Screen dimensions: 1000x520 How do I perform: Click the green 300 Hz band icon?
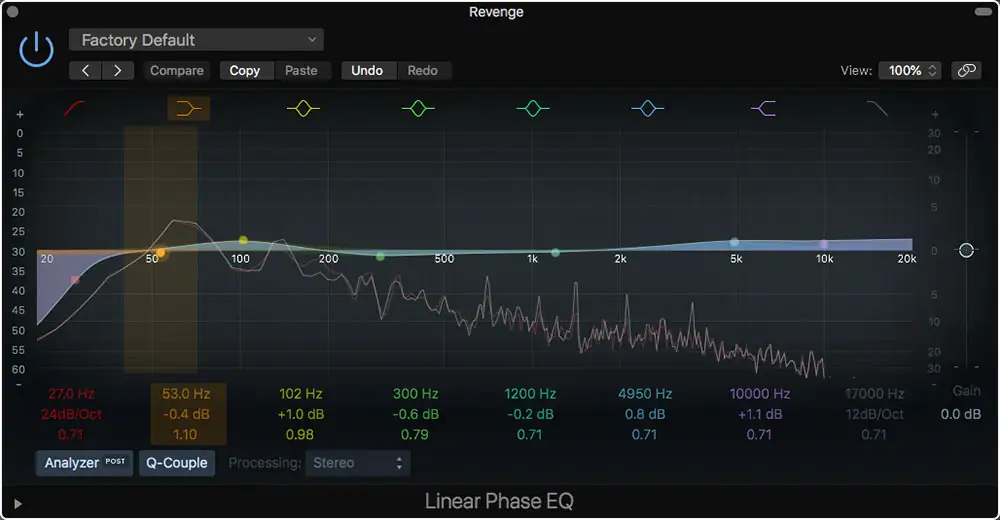(x=418, y=108)
